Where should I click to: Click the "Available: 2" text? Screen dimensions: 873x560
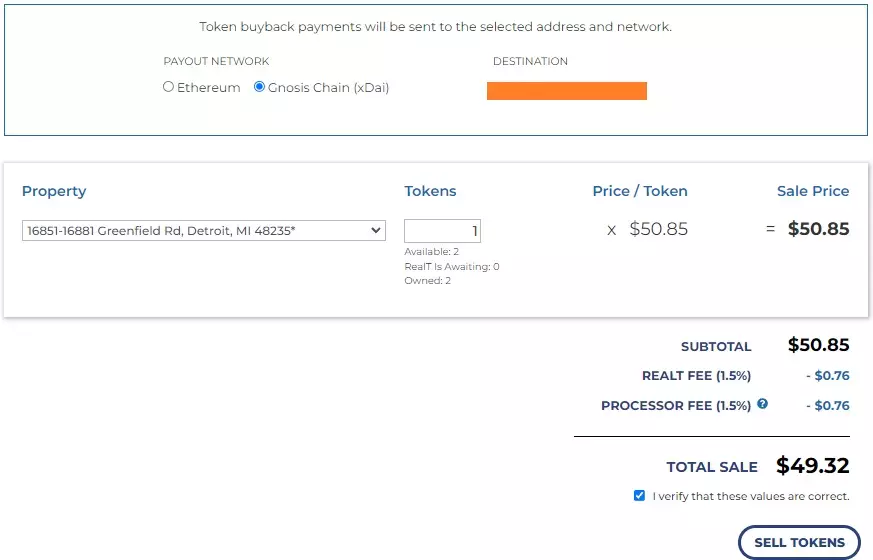click(432, 252)
